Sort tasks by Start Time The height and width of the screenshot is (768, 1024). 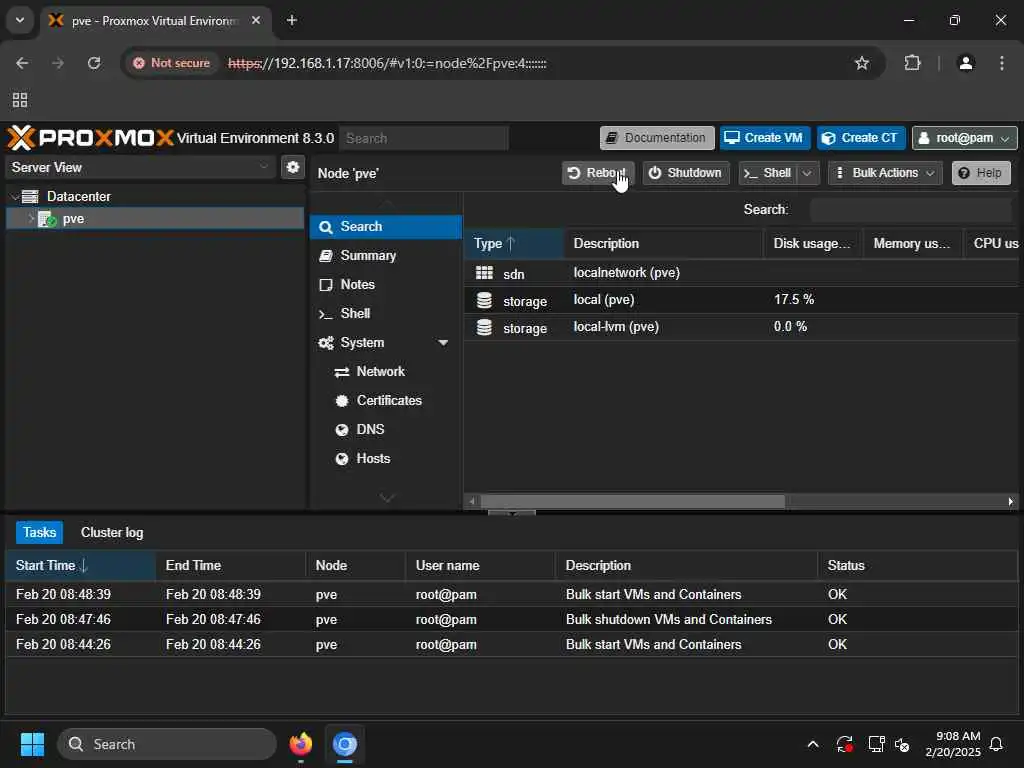point(80,566)
